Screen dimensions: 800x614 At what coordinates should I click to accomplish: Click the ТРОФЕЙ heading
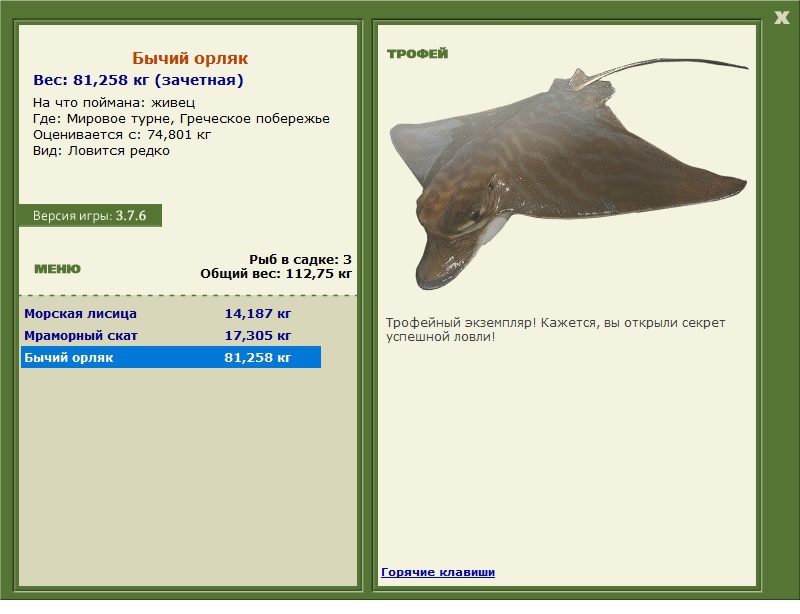[417, 54]
